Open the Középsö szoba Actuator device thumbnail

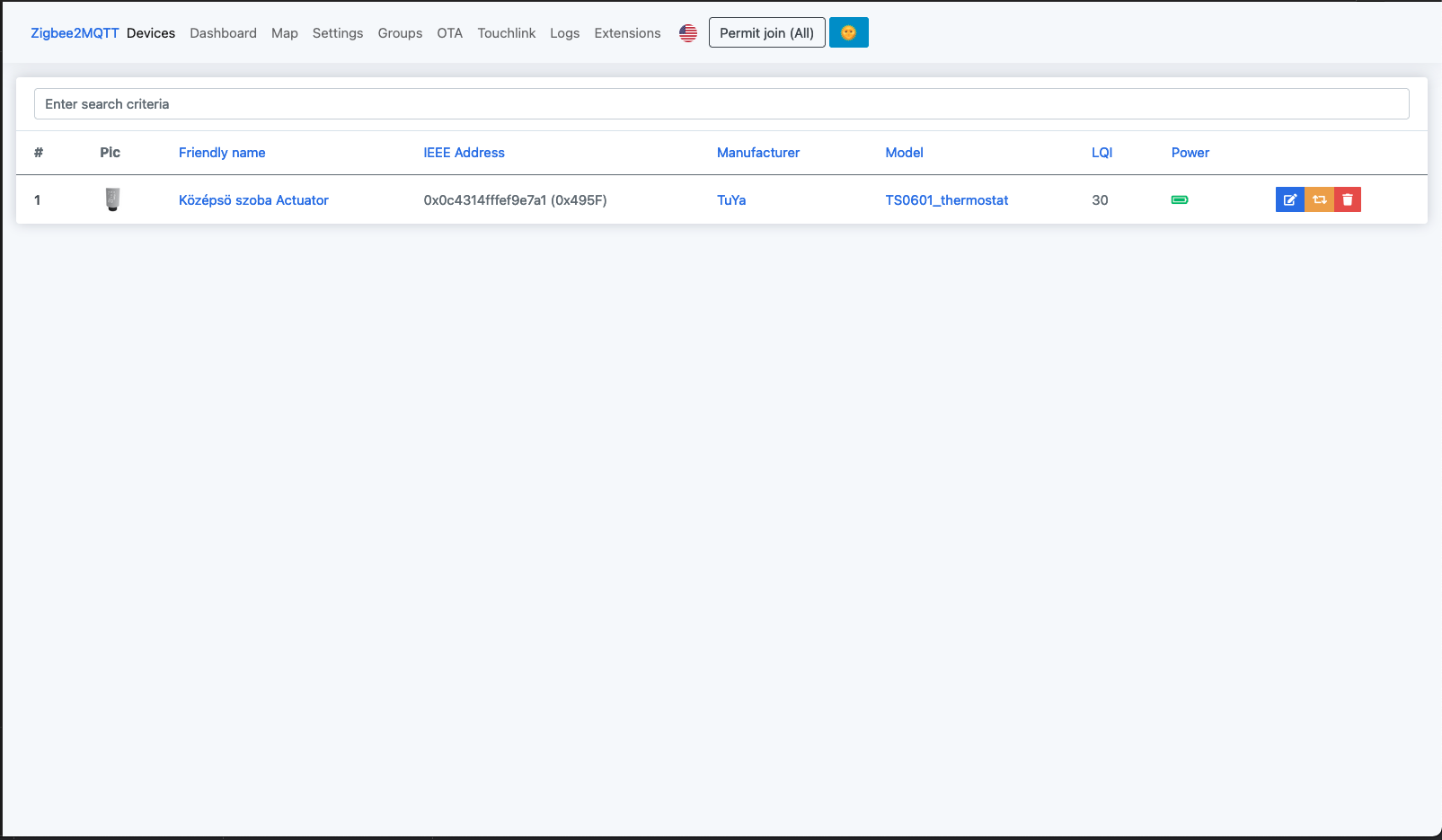[112, 199]
